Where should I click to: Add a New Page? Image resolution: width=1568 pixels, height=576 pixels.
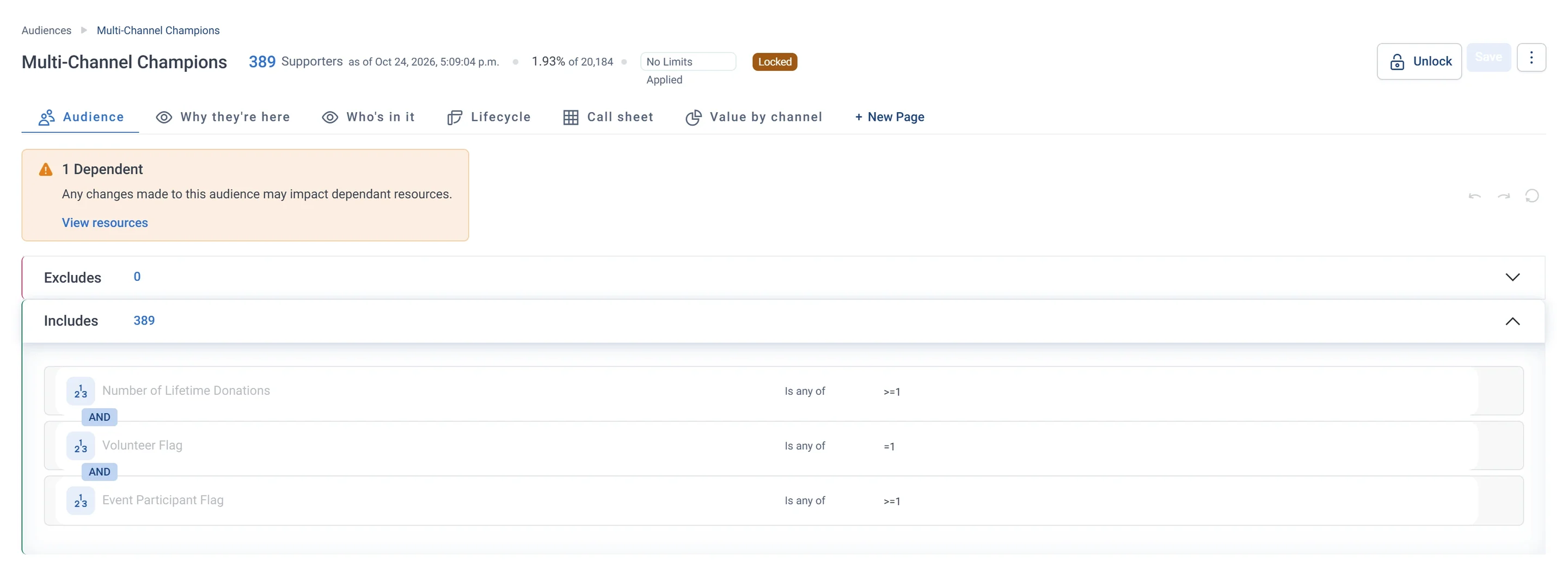(x=889, y=117)
